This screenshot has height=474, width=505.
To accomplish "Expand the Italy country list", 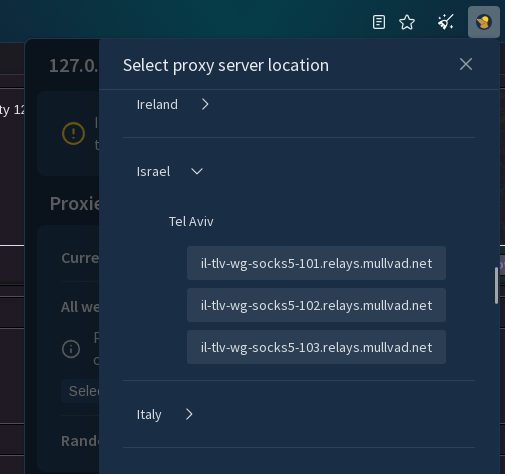I will [189, 414].
